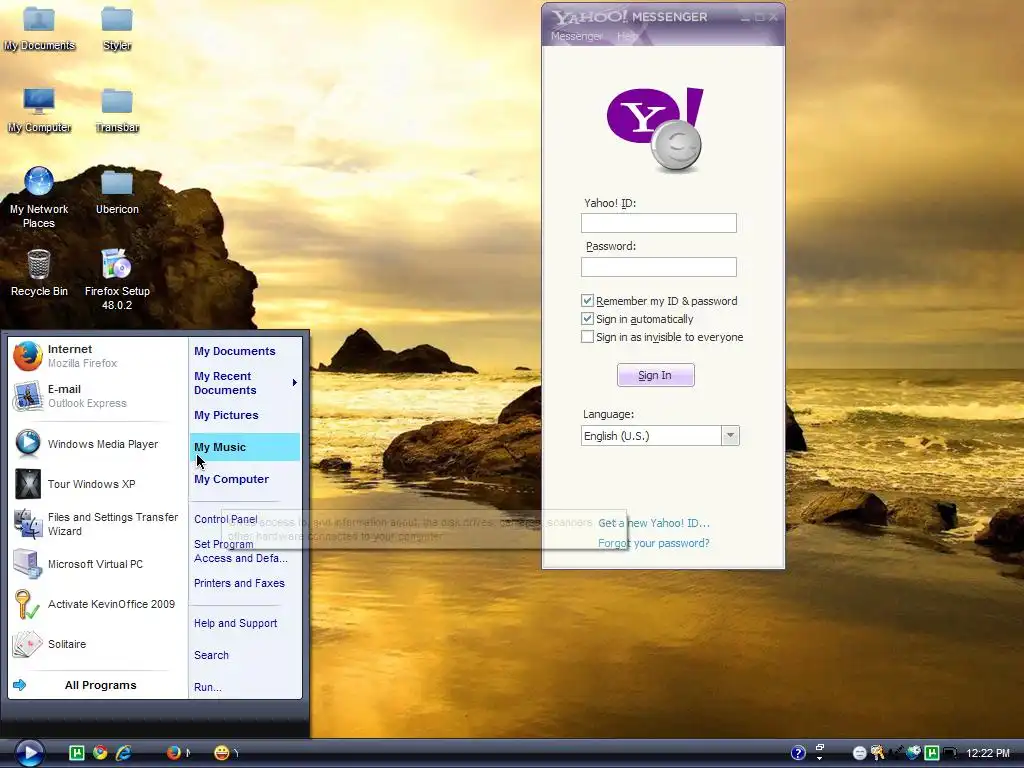Expand My Recent Documents submenu arrow
The width and height of the screenshot is (1024, 768).
tap(295, 383)
